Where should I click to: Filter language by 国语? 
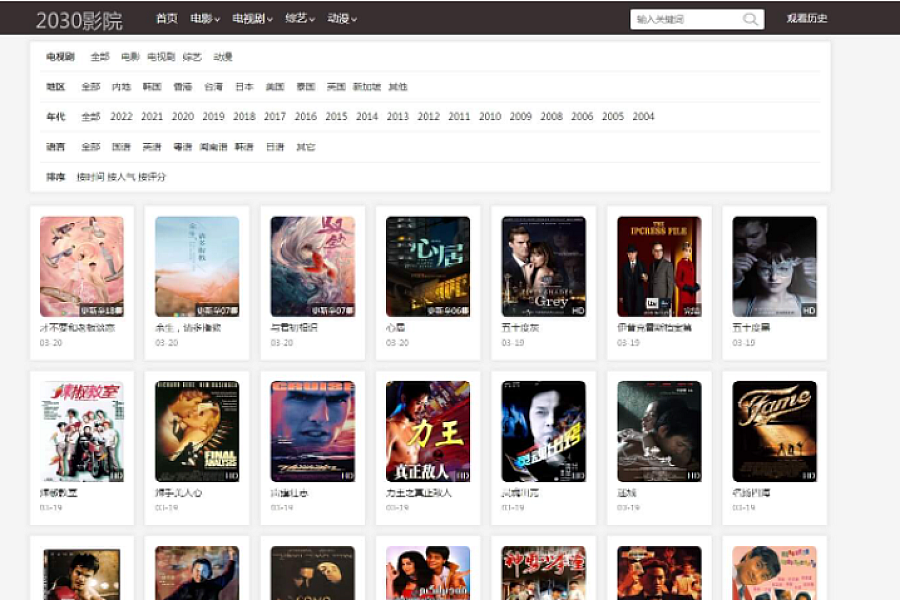coord(121,147)
